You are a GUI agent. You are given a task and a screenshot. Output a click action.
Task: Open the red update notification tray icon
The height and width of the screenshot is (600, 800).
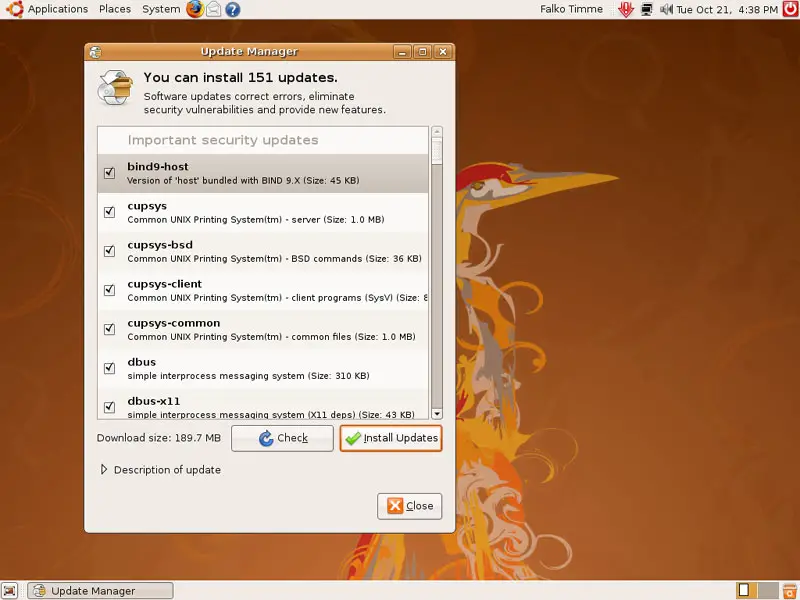tap(626, 9)
